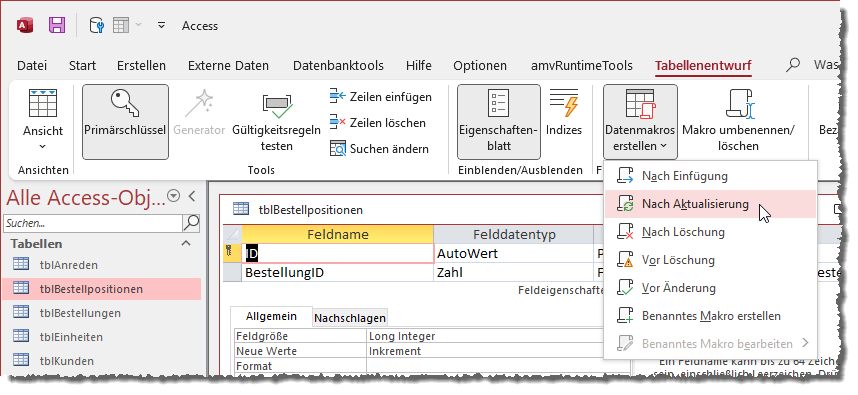The image size is (858, 395).
Task: Click the search magnifier in the ribbon
Action: tap(792, 66)
